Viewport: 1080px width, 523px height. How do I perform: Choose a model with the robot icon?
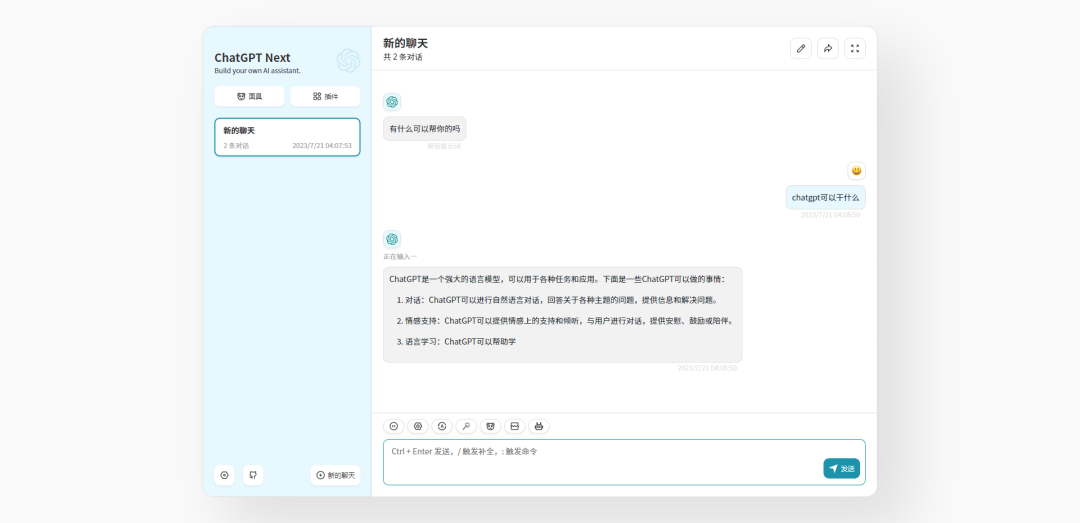coord(539,427)
